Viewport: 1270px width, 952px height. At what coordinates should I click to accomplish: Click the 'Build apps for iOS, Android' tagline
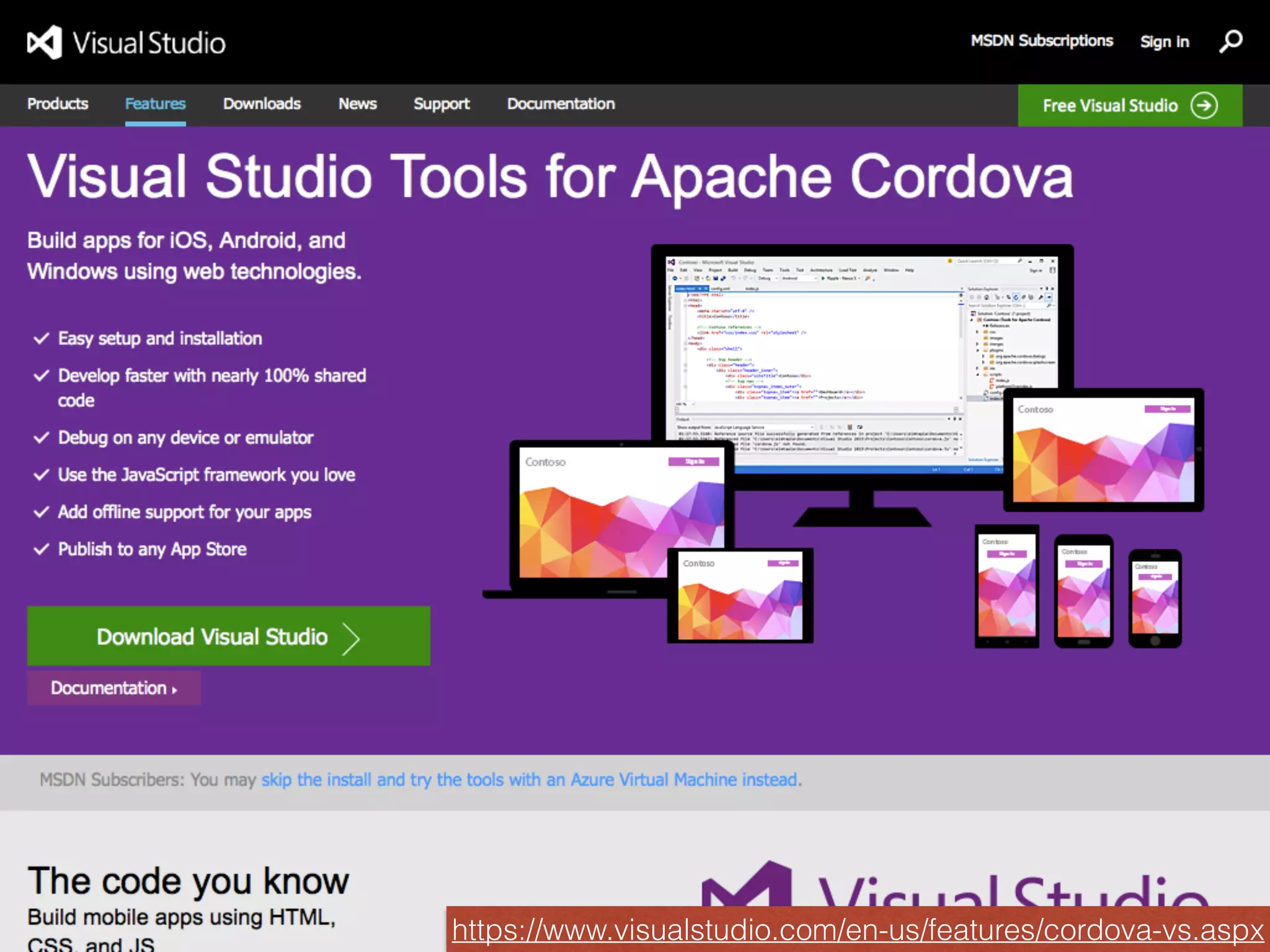[194, 256]
